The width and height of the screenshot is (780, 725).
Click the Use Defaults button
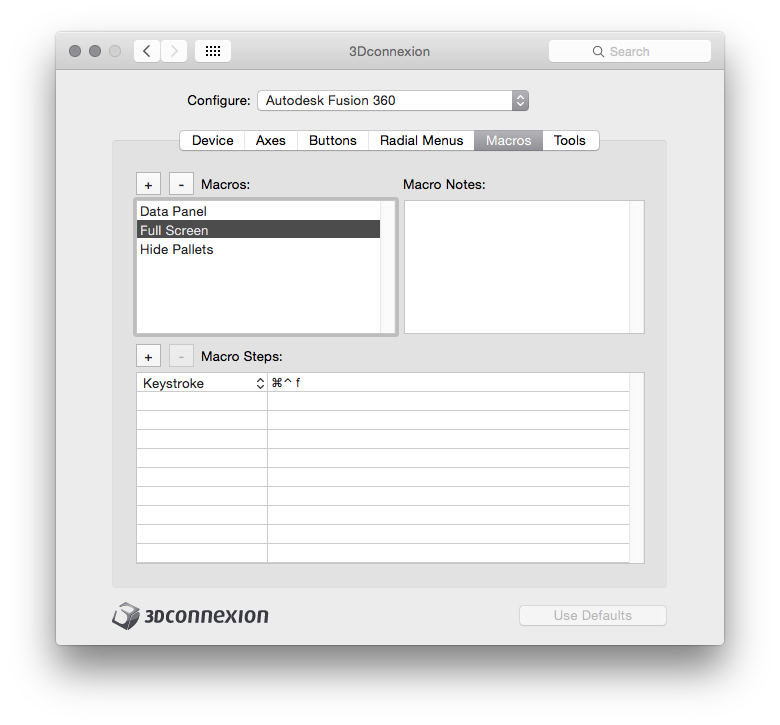593,616
